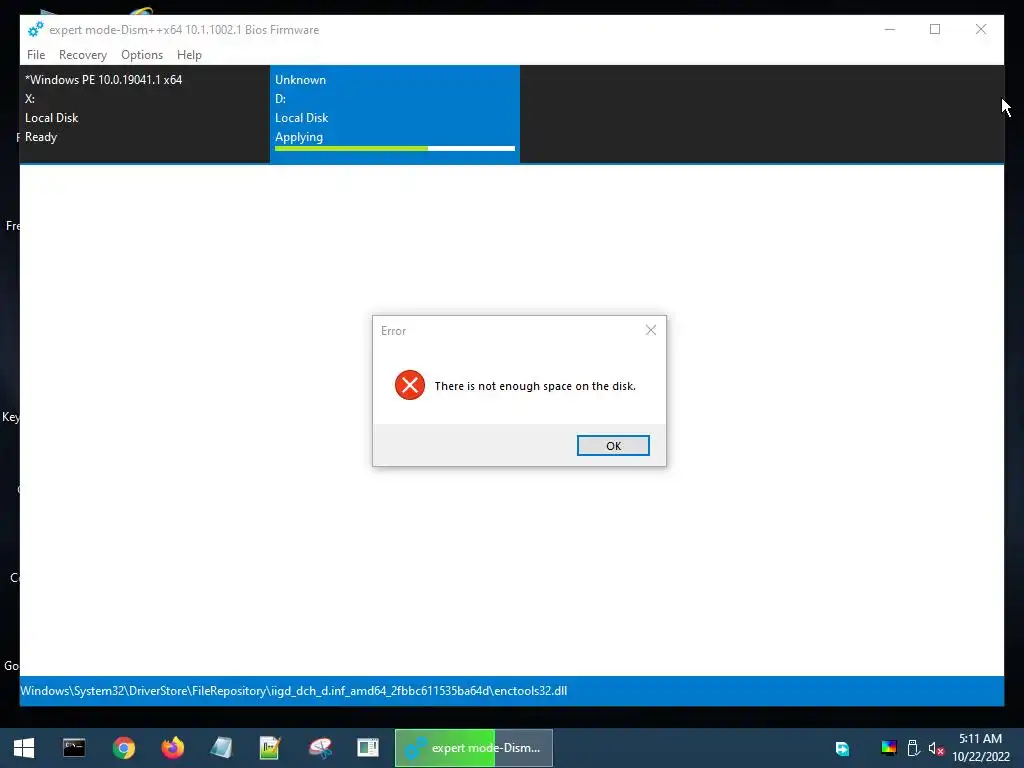Open the disk tool taskbar icon
The image size is (1024, 768).
pos(320,748)
